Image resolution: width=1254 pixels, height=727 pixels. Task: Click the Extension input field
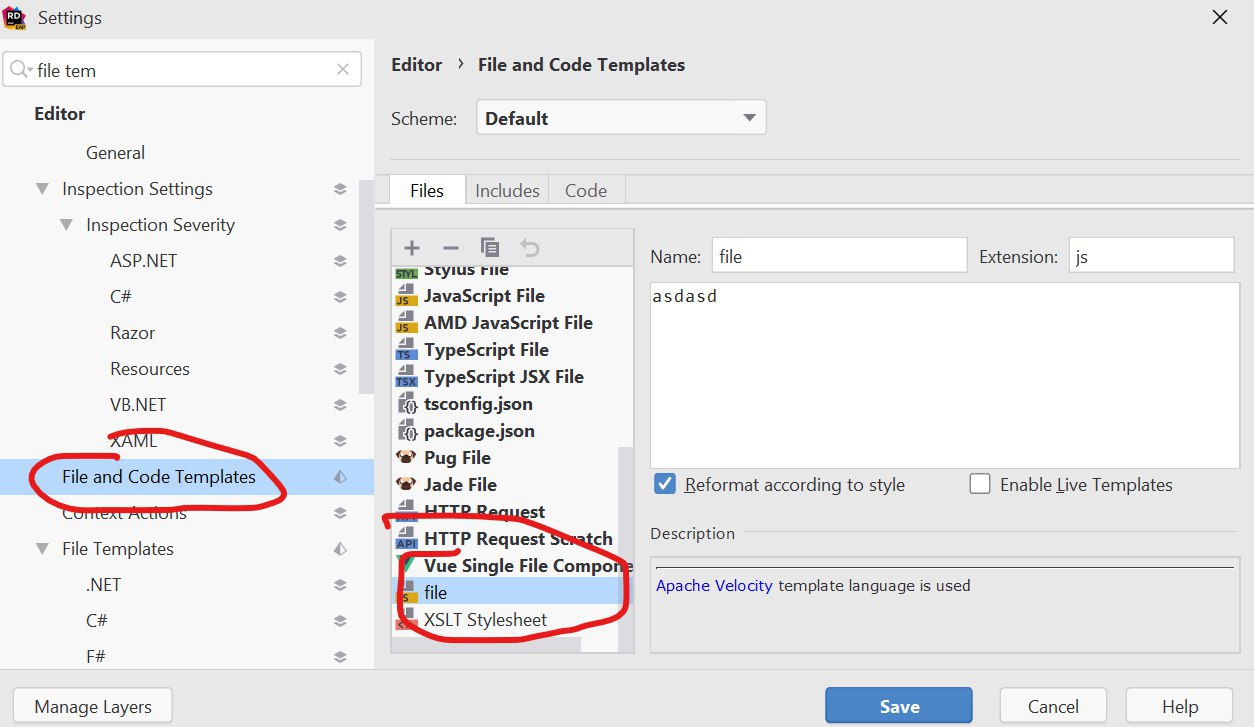(1150, 256)
